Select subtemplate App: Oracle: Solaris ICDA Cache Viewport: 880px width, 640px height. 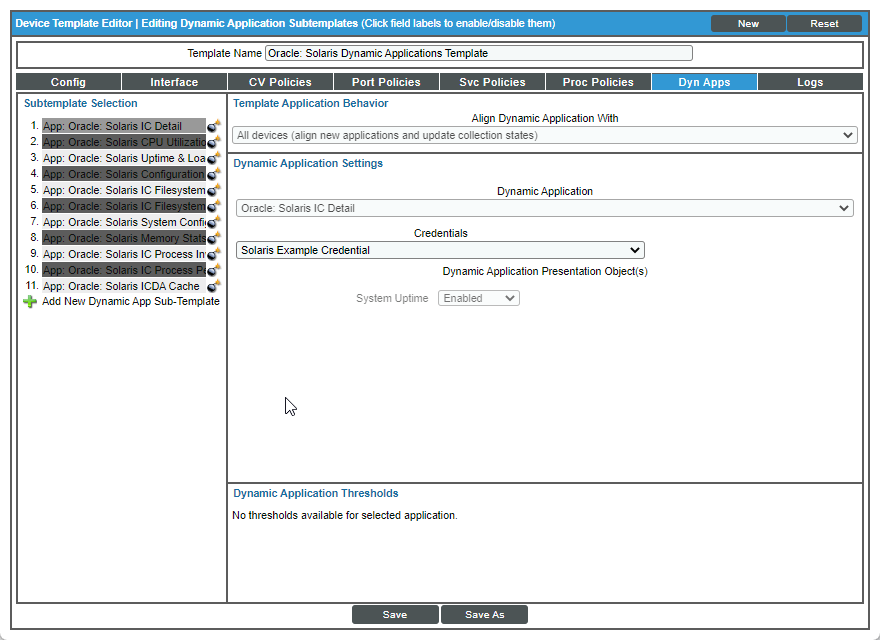124,286
